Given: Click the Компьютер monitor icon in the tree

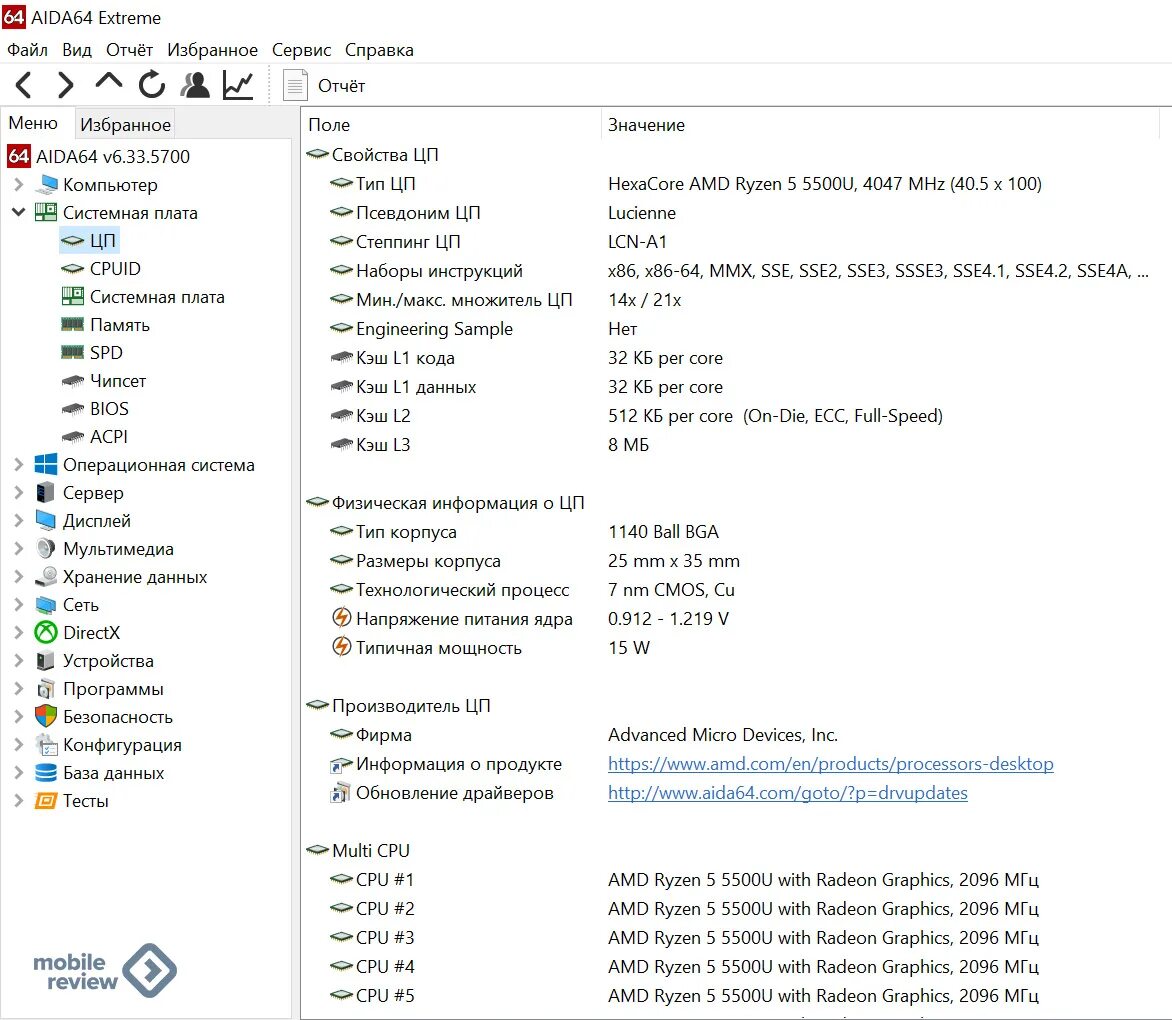Looking at the screenshot, I should point(48,184).
